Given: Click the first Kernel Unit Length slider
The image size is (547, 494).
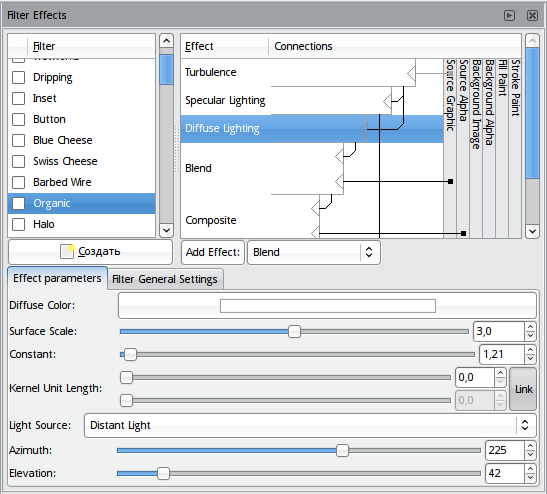Looking at the screenshot, I should coord(285,377).
